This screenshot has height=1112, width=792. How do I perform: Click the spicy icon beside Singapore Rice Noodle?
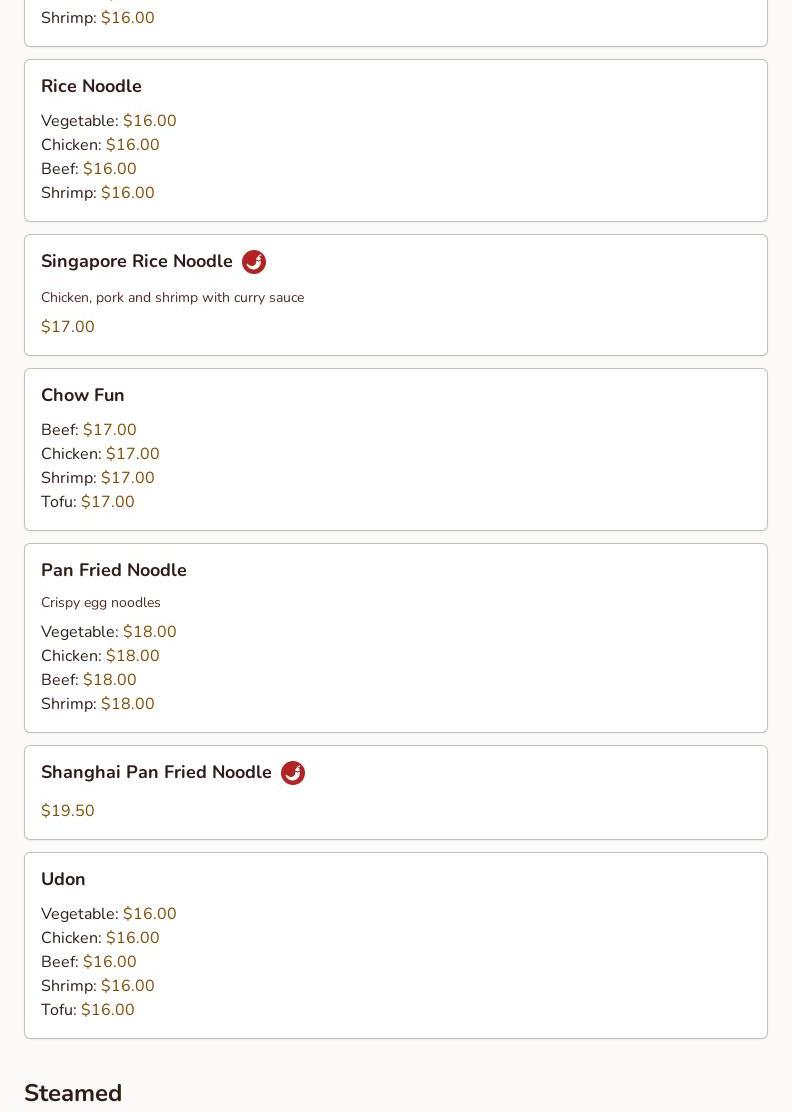coord(254,262)
